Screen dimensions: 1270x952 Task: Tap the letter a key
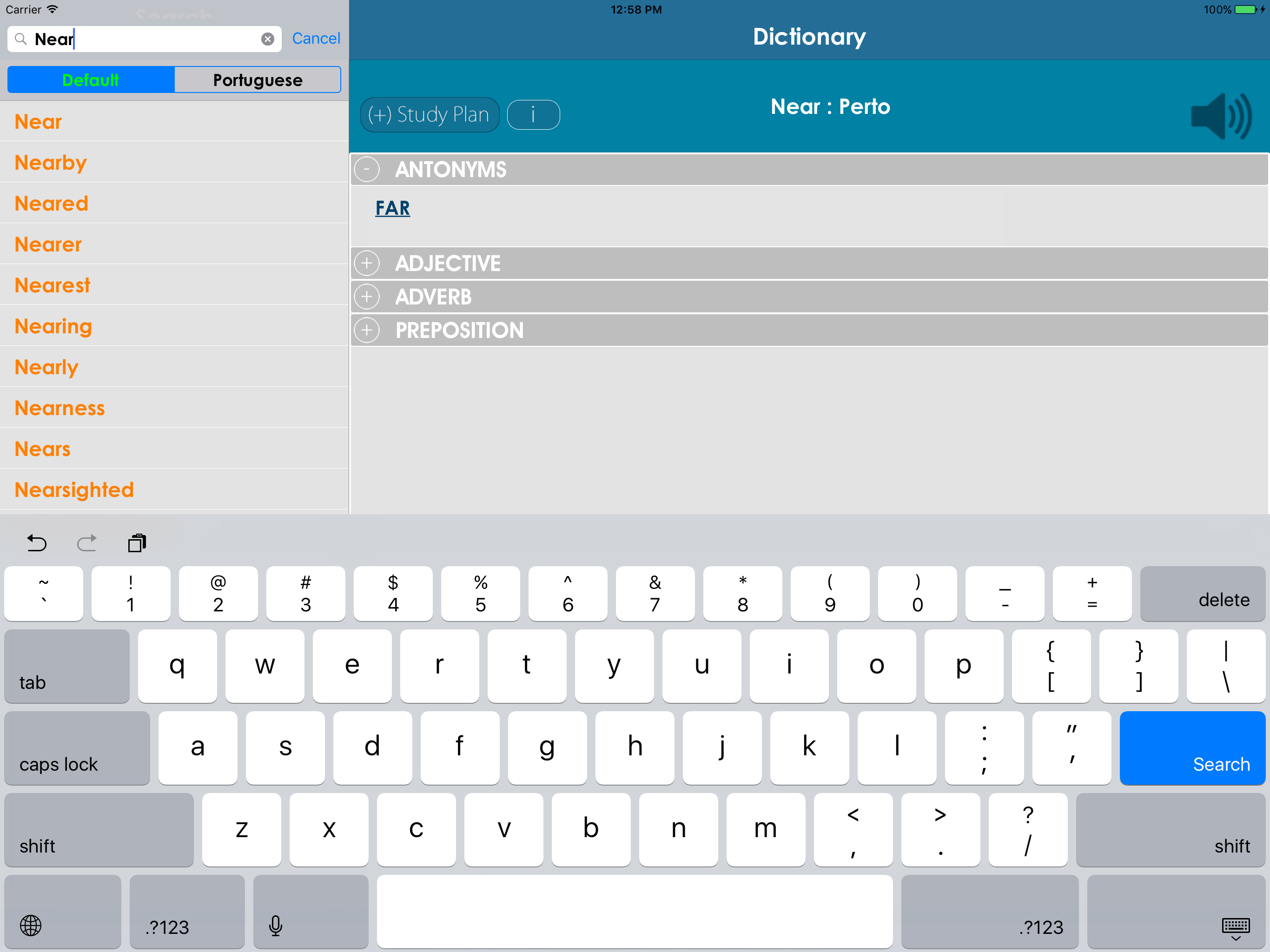click(x=198, y=748)
